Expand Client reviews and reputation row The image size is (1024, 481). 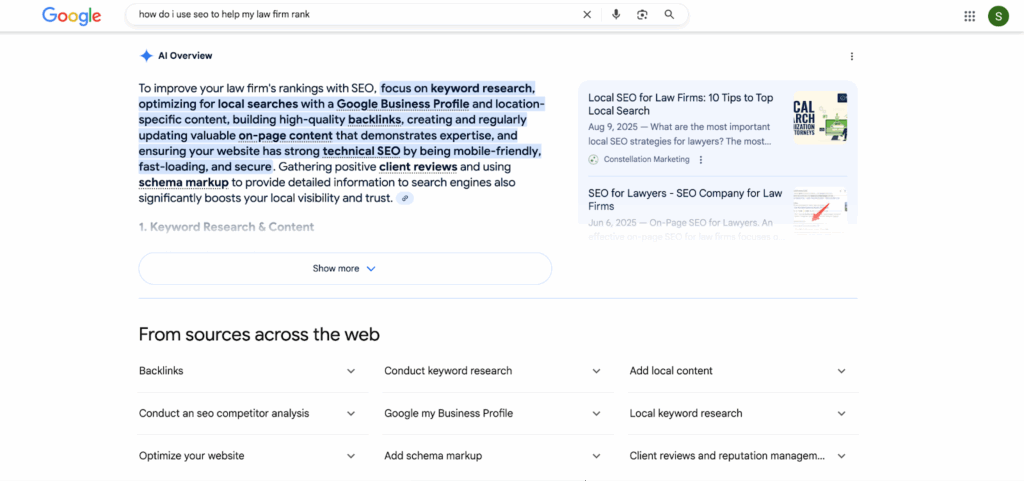point(743,456)
